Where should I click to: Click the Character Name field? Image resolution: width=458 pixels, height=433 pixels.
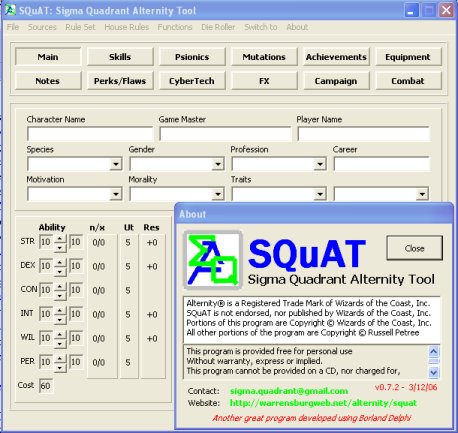coord(90,134)
